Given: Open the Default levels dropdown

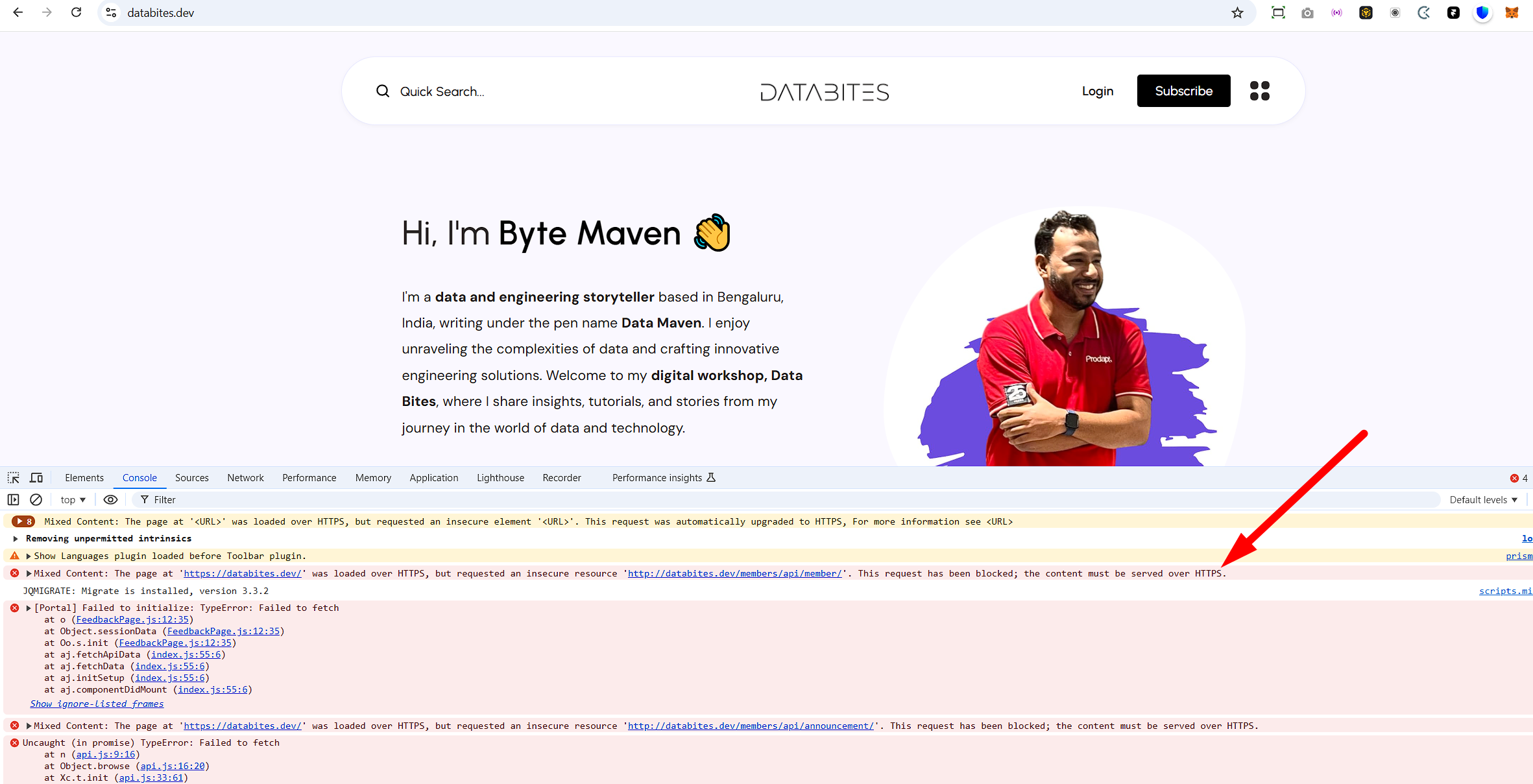Looking at the screenshot, I should tap(1484, 500).
